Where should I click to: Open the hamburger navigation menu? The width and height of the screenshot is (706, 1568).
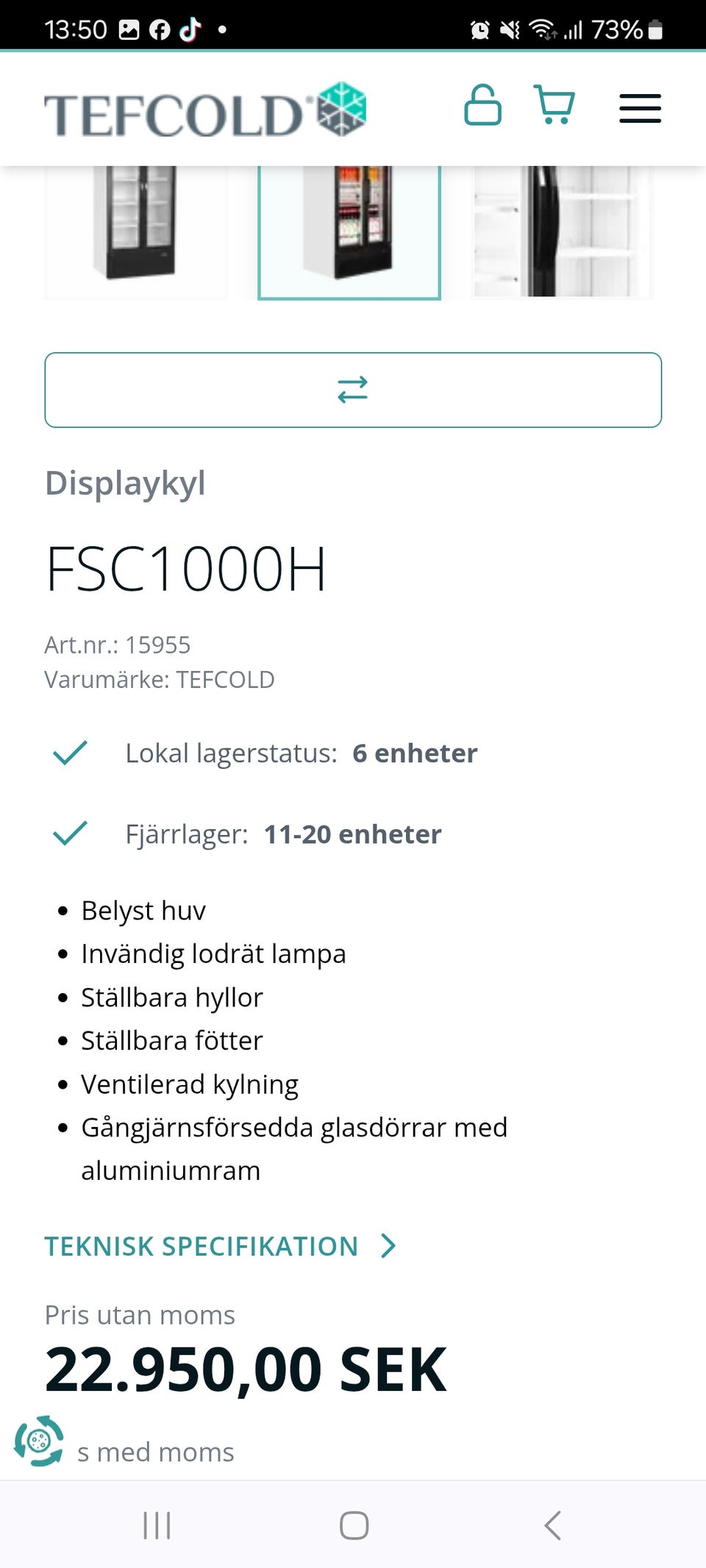pyautogui.click(x=640, y=109)
